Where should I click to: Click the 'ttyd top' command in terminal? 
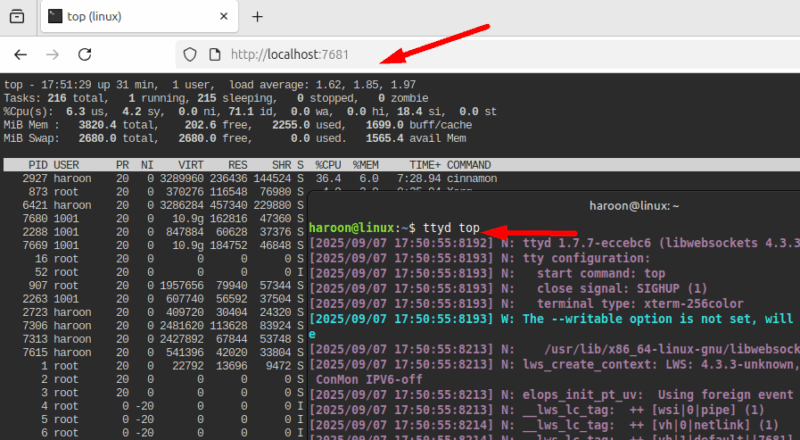point(451,228)
